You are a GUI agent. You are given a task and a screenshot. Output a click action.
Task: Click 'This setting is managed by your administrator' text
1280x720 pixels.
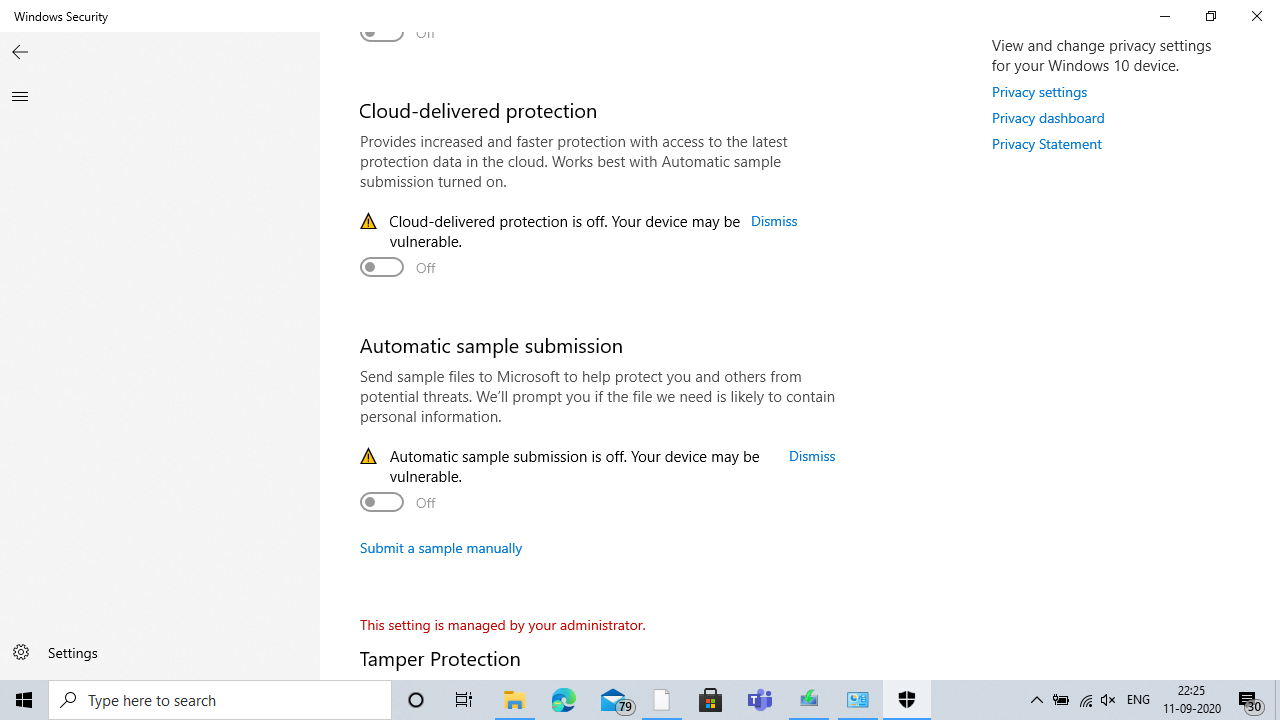pos(502,625)
